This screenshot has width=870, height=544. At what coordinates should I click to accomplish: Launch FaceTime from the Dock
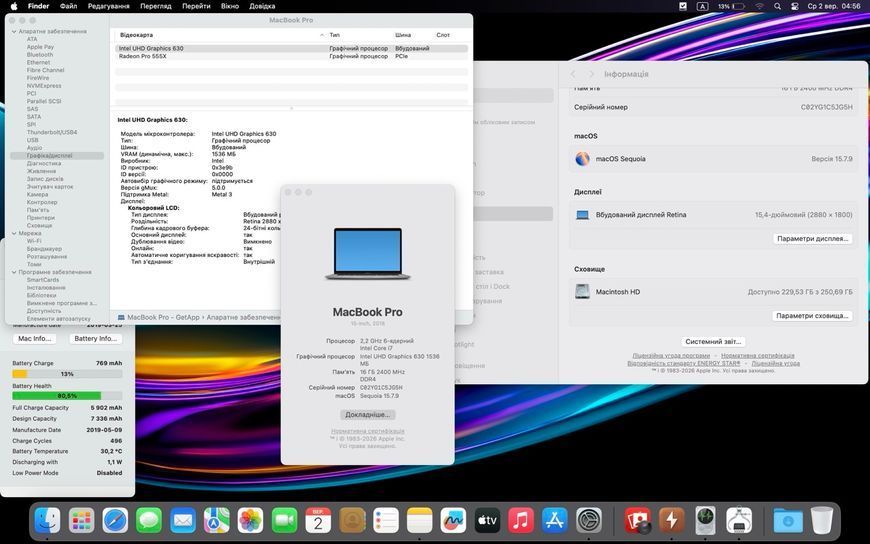click(x=285, y=520)
